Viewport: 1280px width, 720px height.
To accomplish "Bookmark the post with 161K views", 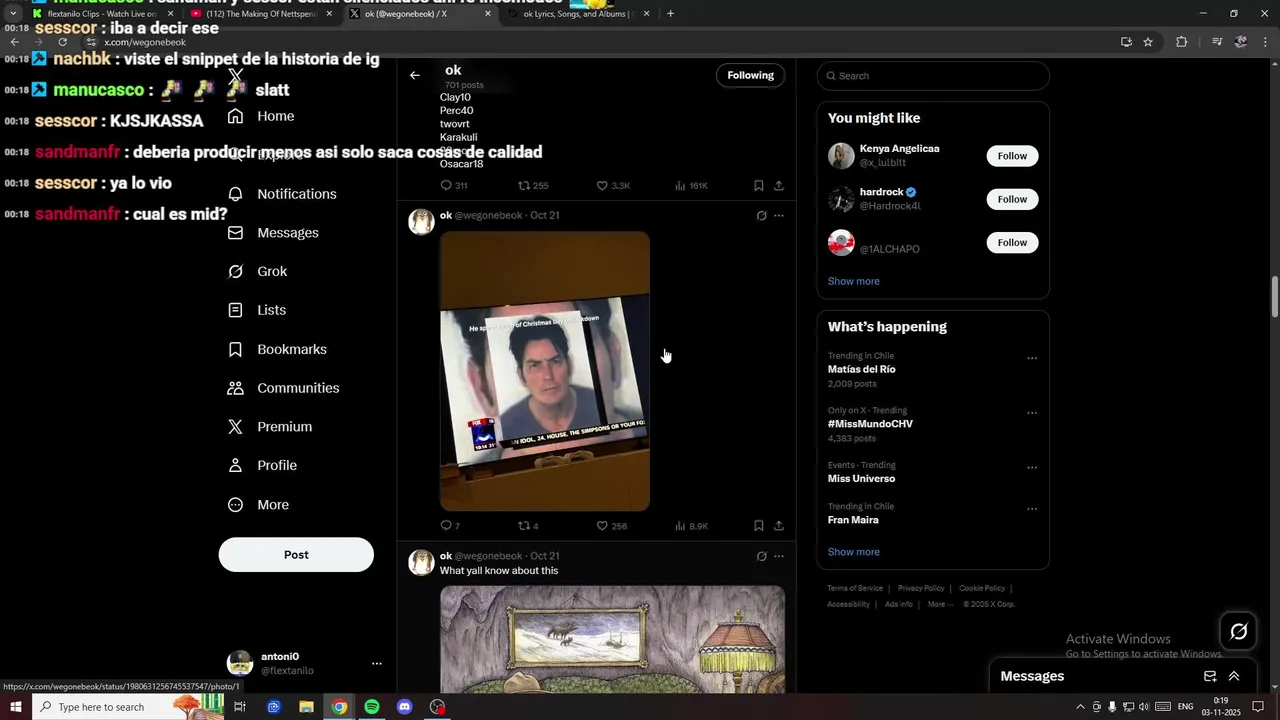I will [x=759, y=186].
